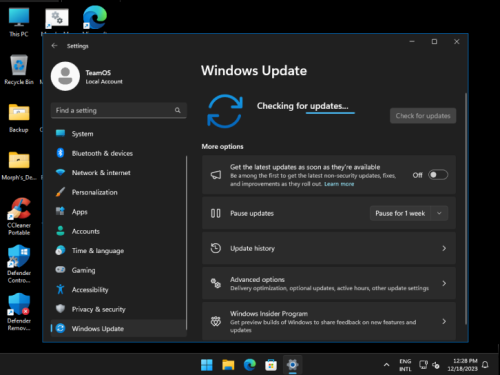
Task: Click the Pause for 1 week button
Action: (x=400, y=213)
